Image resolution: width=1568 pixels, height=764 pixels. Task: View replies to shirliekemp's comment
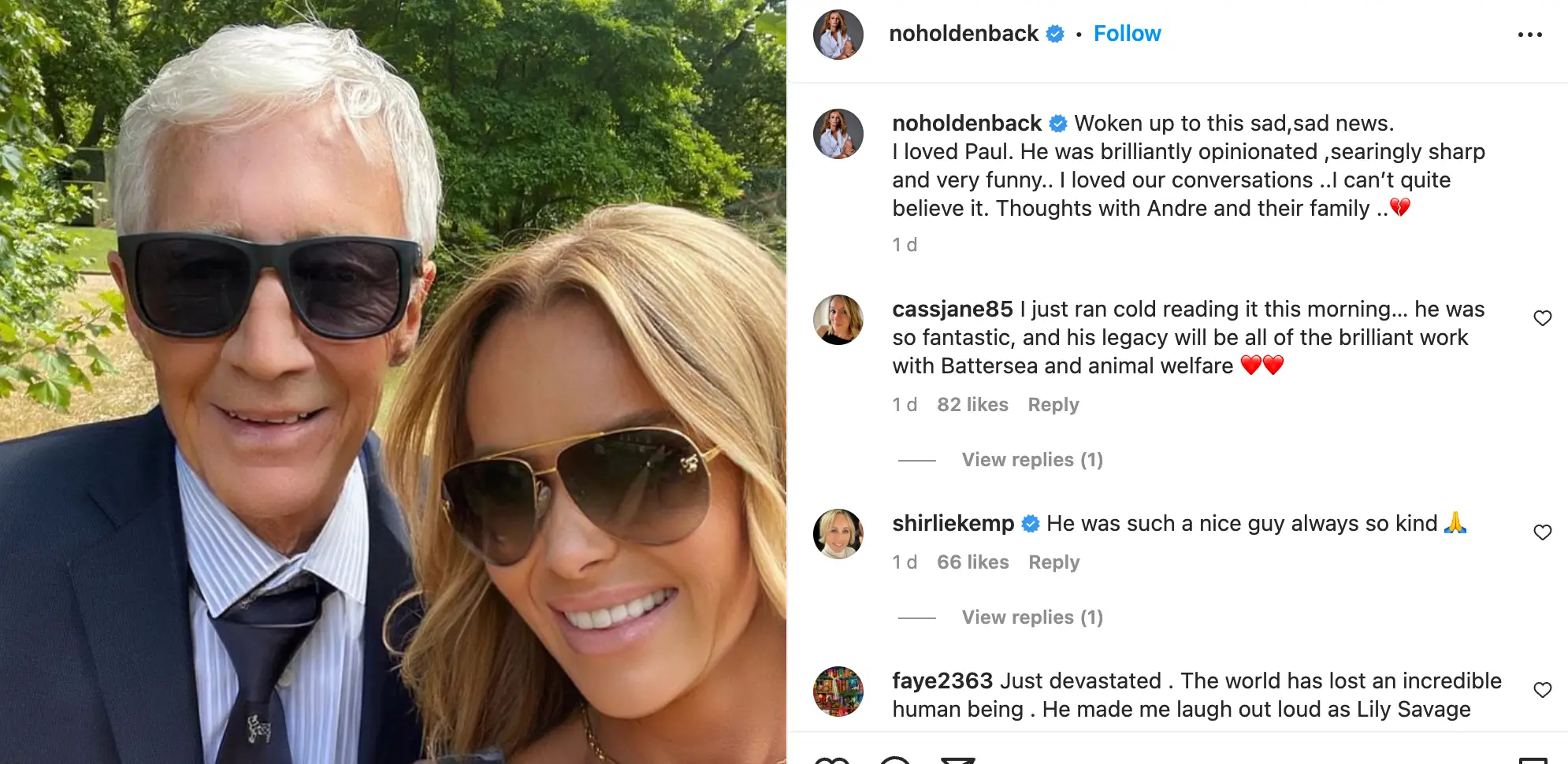pos(1032,617)
